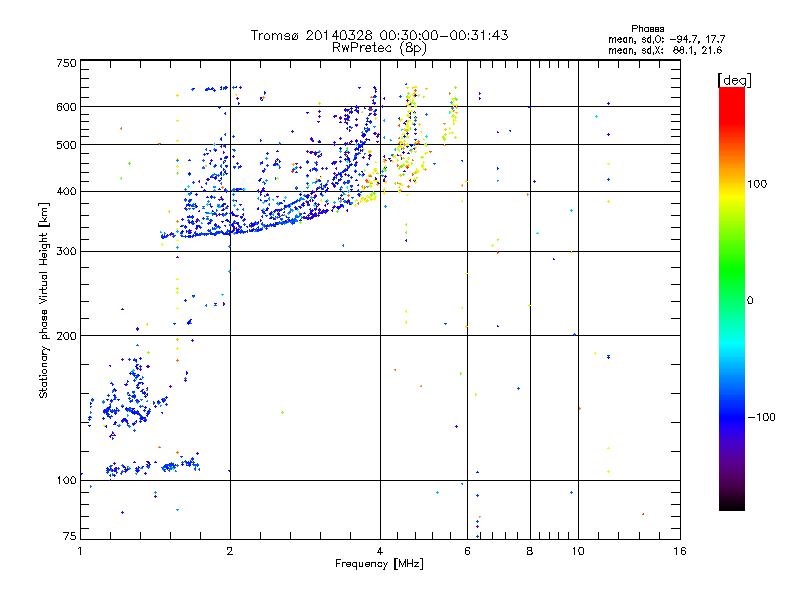The width and height of the screenshot is (800, 600).
Task: Click the colorbar '100' tick label
Action: click(x=757, y=184)
